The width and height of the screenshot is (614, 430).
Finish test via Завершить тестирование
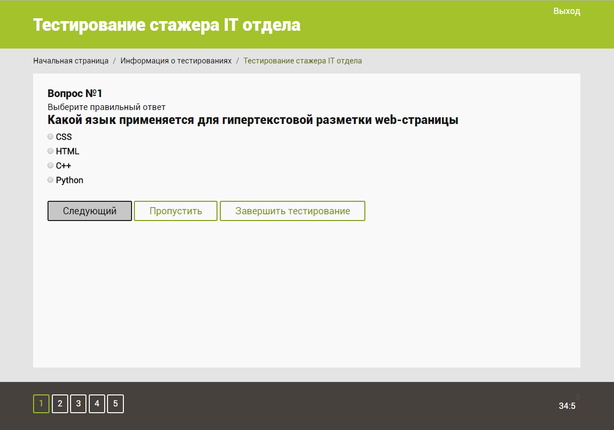coord(293,211)
